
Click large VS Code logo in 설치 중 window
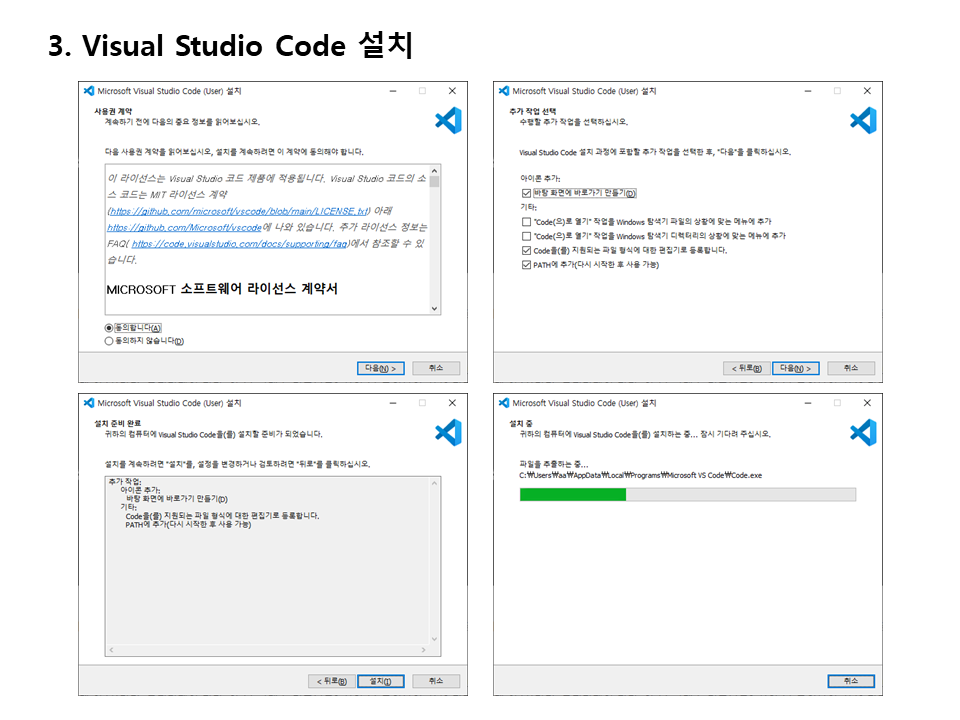pos(863,432)
